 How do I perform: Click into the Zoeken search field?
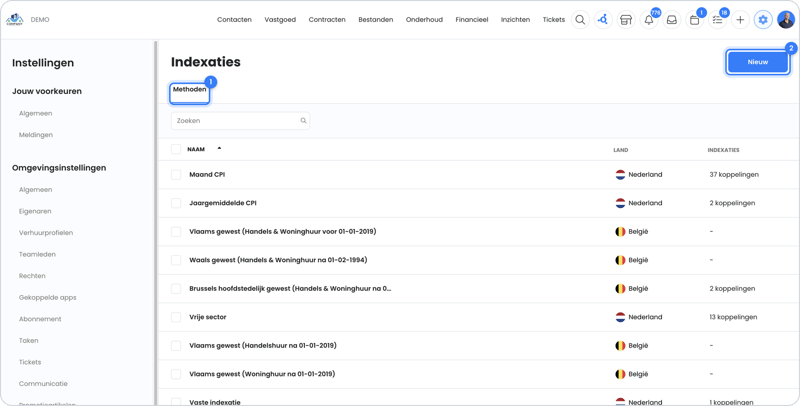point(240,121)
